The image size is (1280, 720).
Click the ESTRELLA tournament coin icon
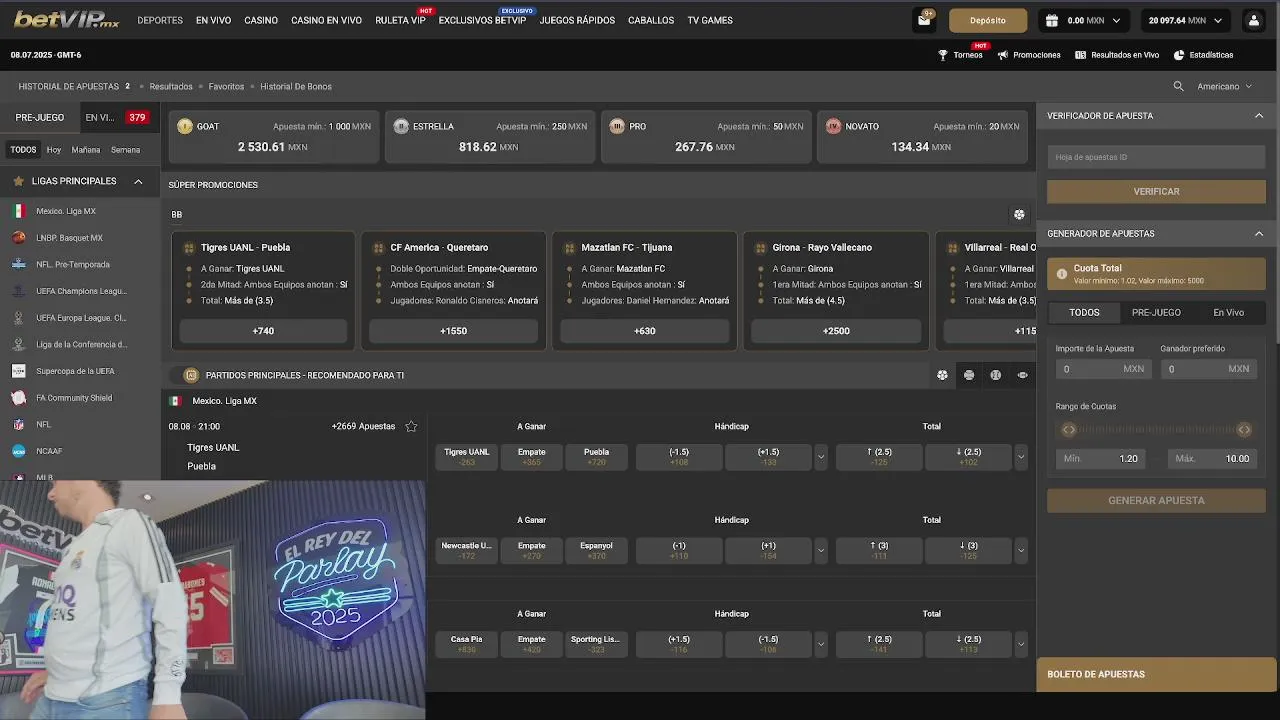coord(401,126)
